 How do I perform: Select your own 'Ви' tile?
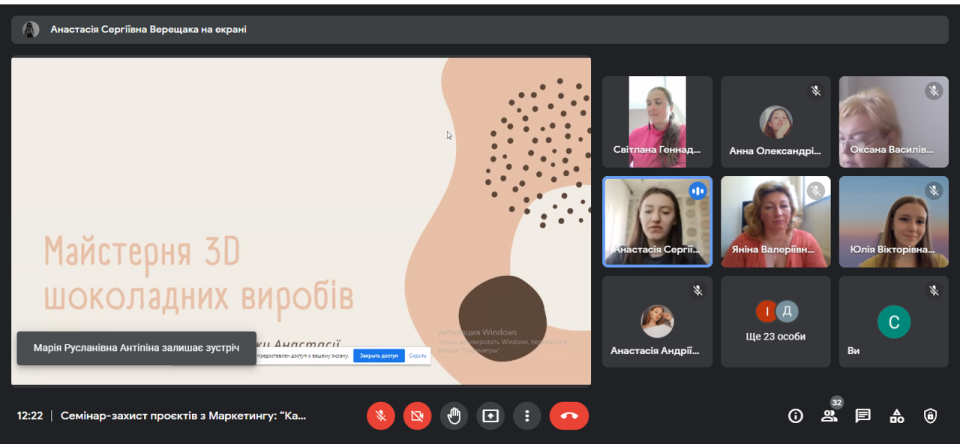point(894,322)
